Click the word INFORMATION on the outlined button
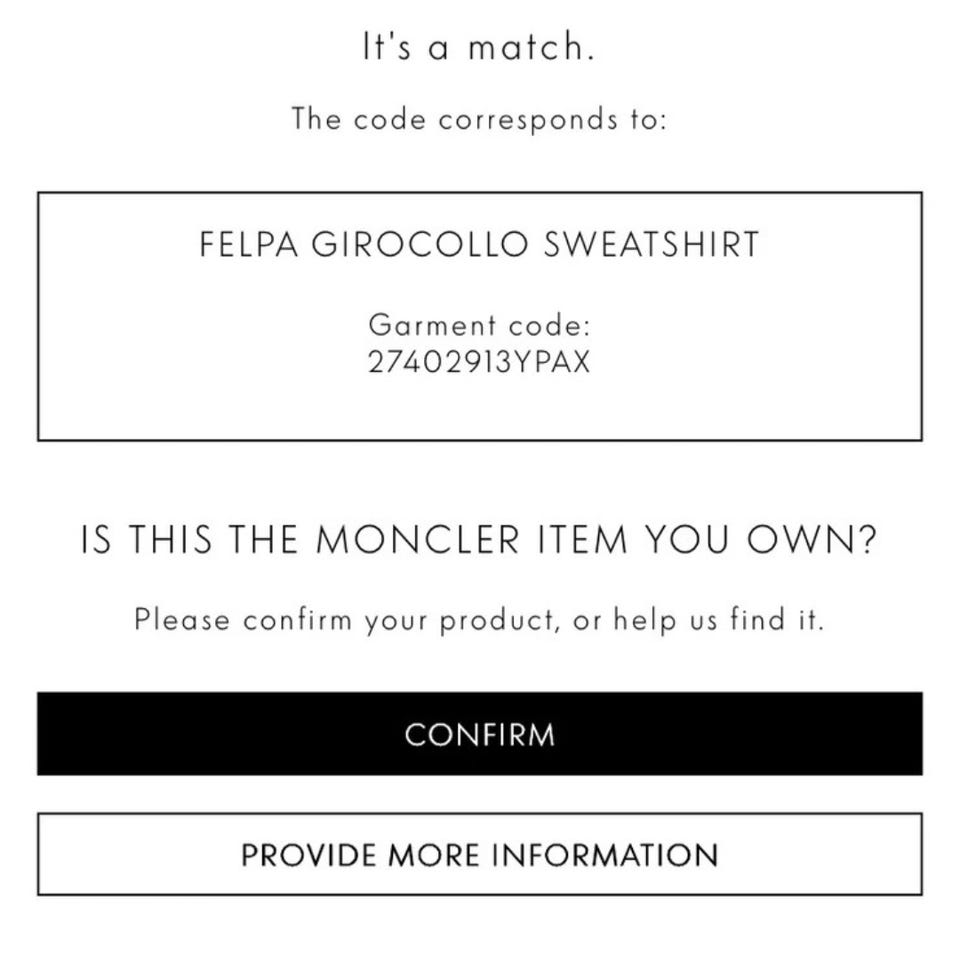 [x=604, y=855]
